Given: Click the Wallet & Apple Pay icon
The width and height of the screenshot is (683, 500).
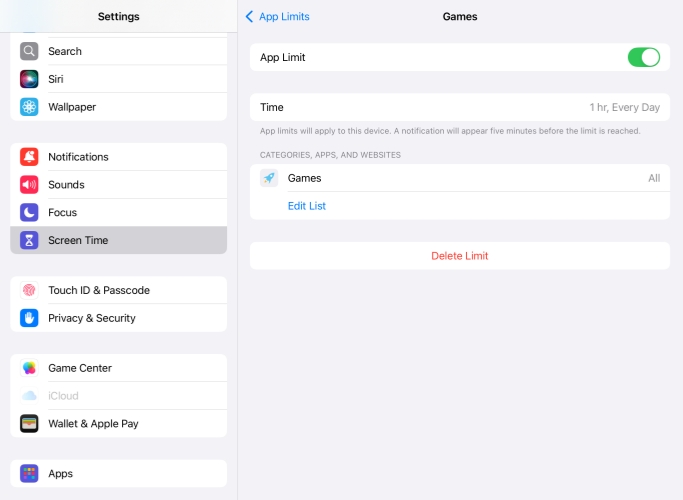Looking at the screenshot, I should 29,424.
